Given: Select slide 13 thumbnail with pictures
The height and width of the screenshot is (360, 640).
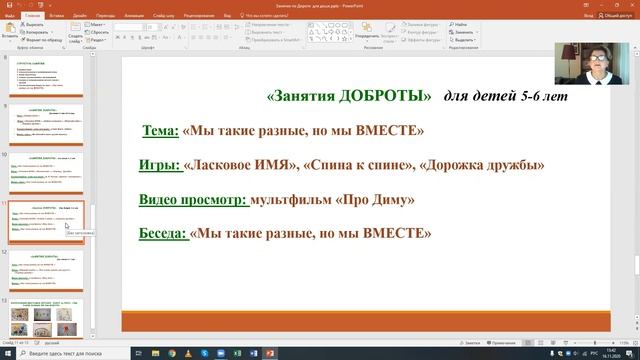Looking at the screenshot, I should coord(46,318).
